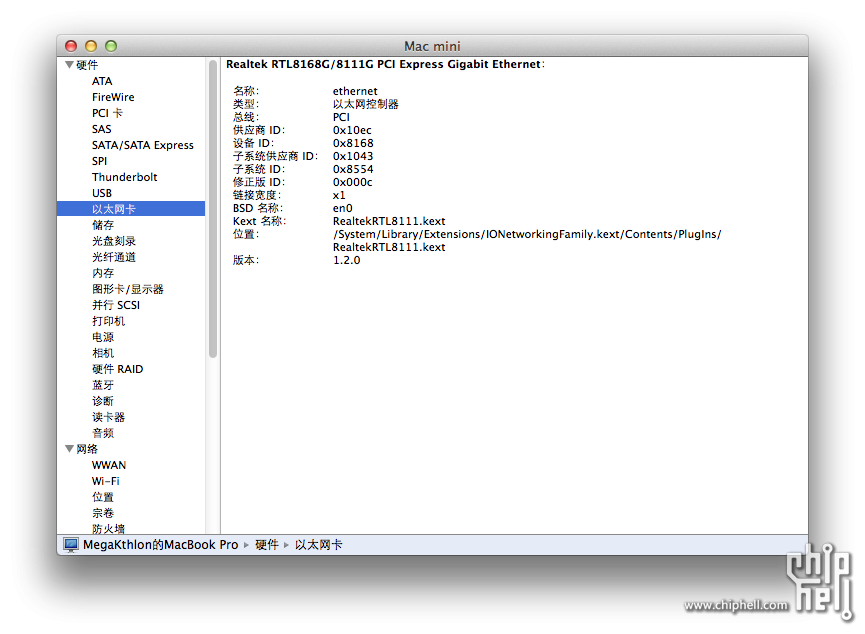Screen dimensions: 865x634
Task: Click the sidebar vertical scrollbar
Action: (213, 209)
